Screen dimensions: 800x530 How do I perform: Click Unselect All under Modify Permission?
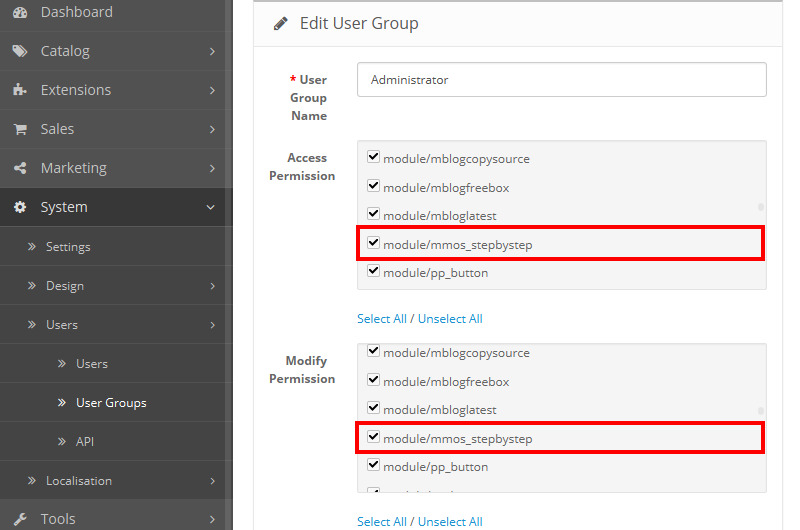(x=450, y=522)
